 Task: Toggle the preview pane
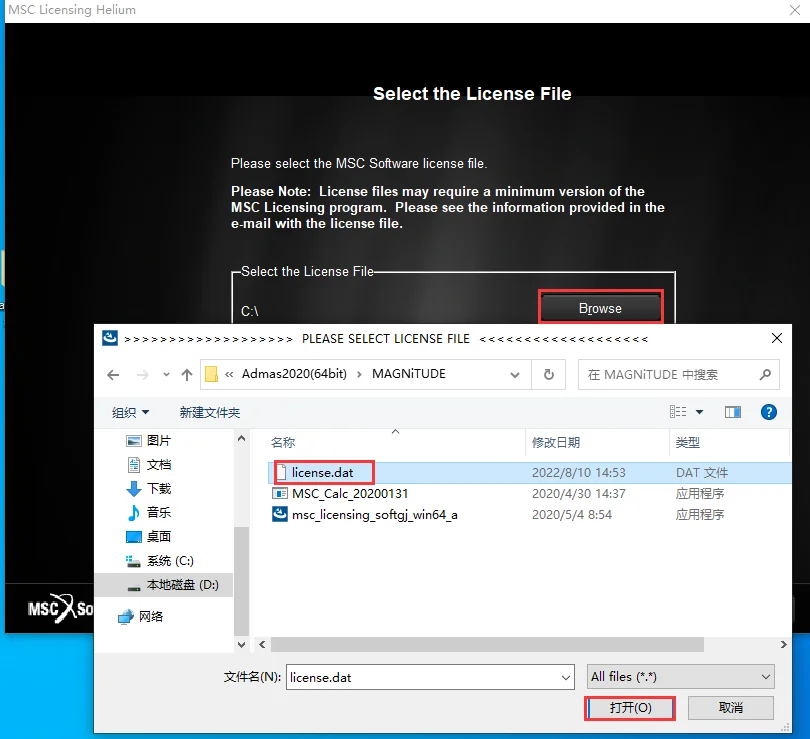tap(733, 412)
